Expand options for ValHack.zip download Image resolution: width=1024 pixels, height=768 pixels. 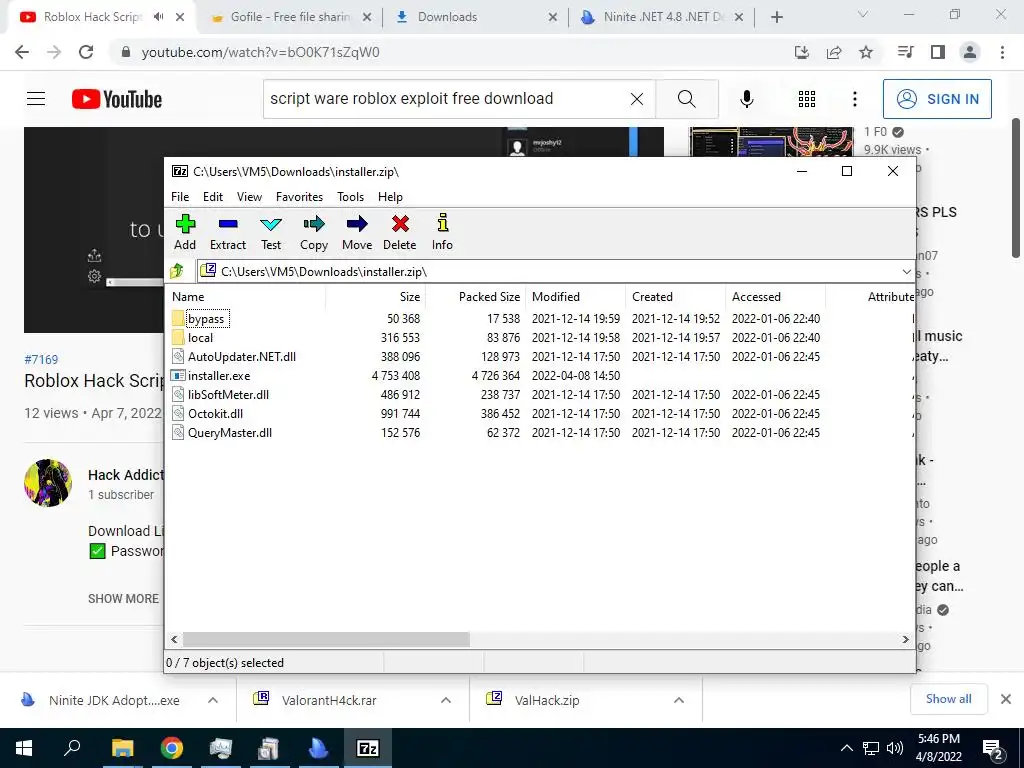679,700
